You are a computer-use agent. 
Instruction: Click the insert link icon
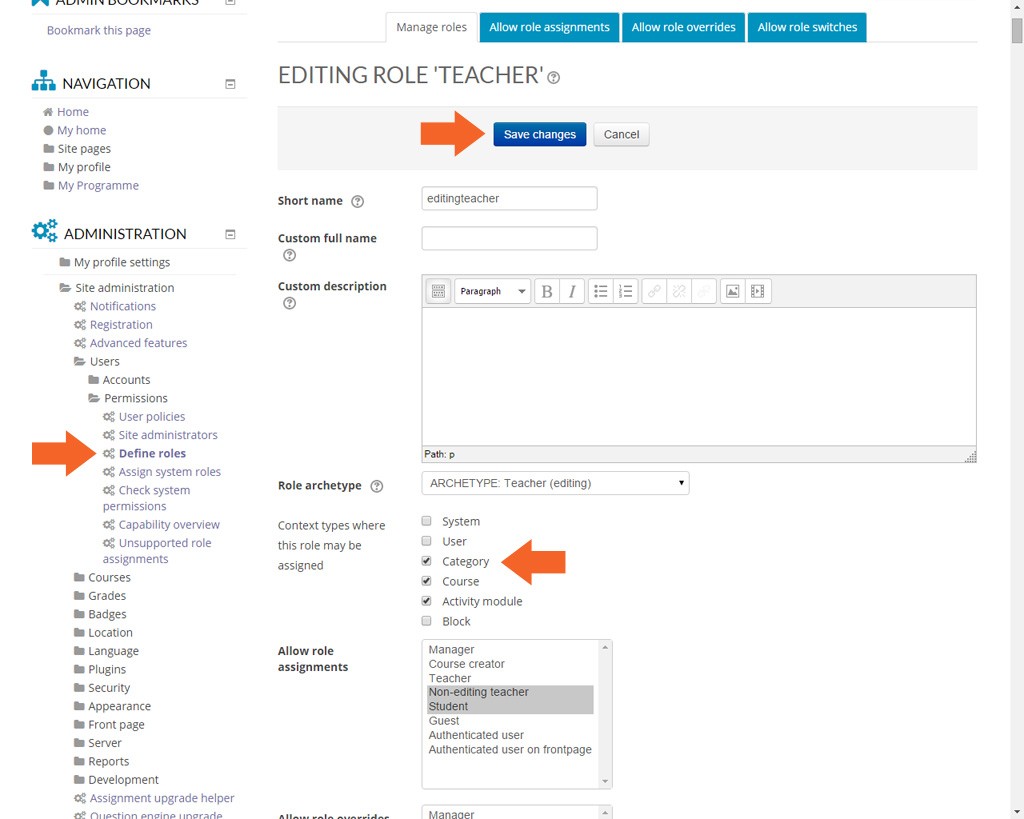click(x=654, y=291)
